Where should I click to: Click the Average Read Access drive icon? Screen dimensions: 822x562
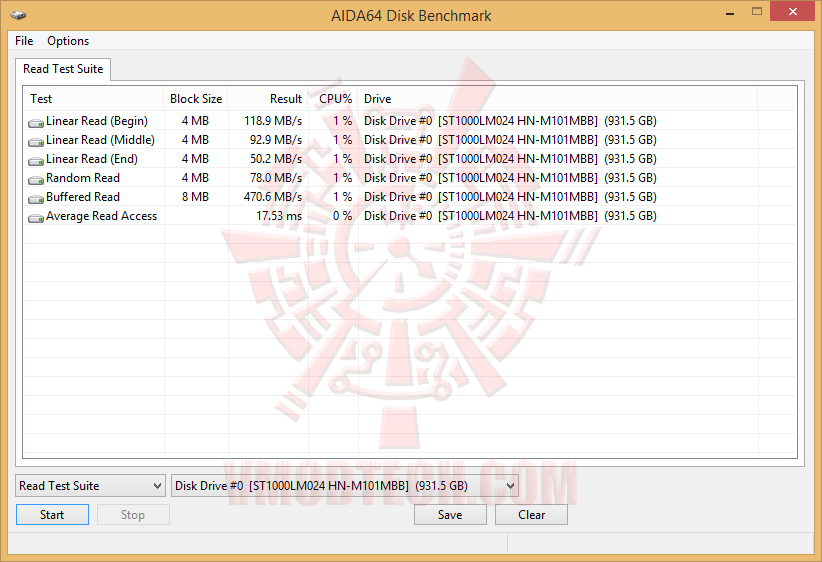coord(36,218)
